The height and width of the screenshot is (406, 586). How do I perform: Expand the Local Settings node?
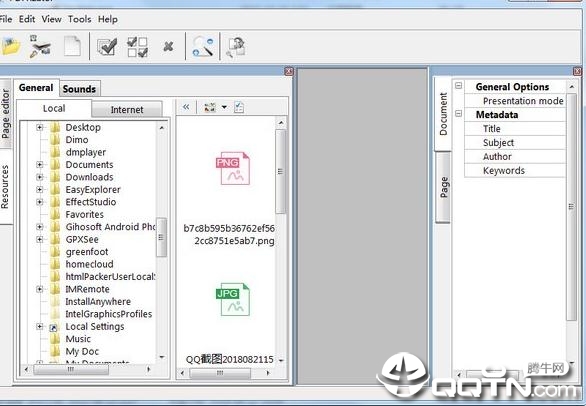[40, 326]
